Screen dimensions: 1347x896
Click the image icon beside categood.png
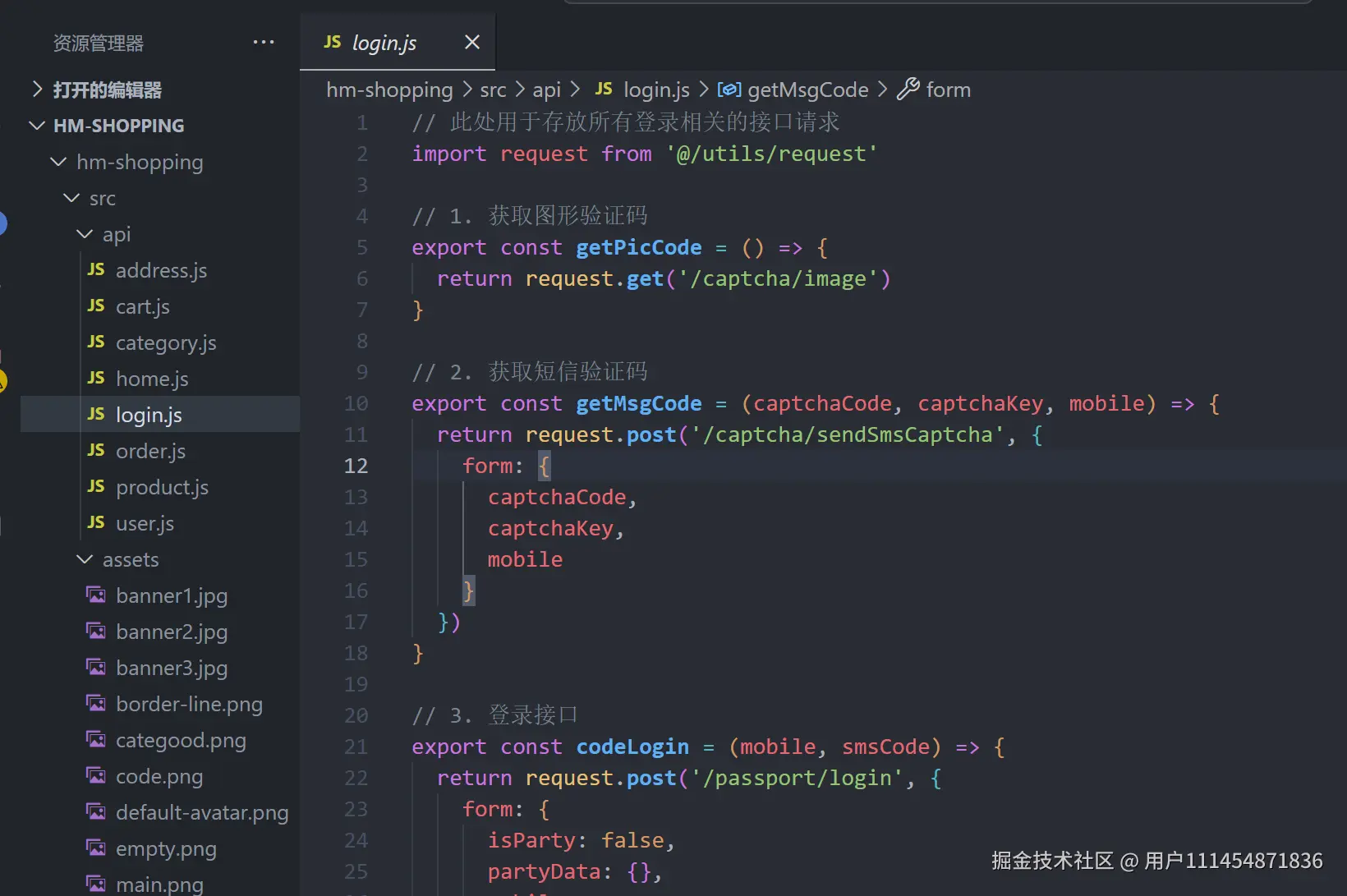pyautogui.click(x=96, y=739)
